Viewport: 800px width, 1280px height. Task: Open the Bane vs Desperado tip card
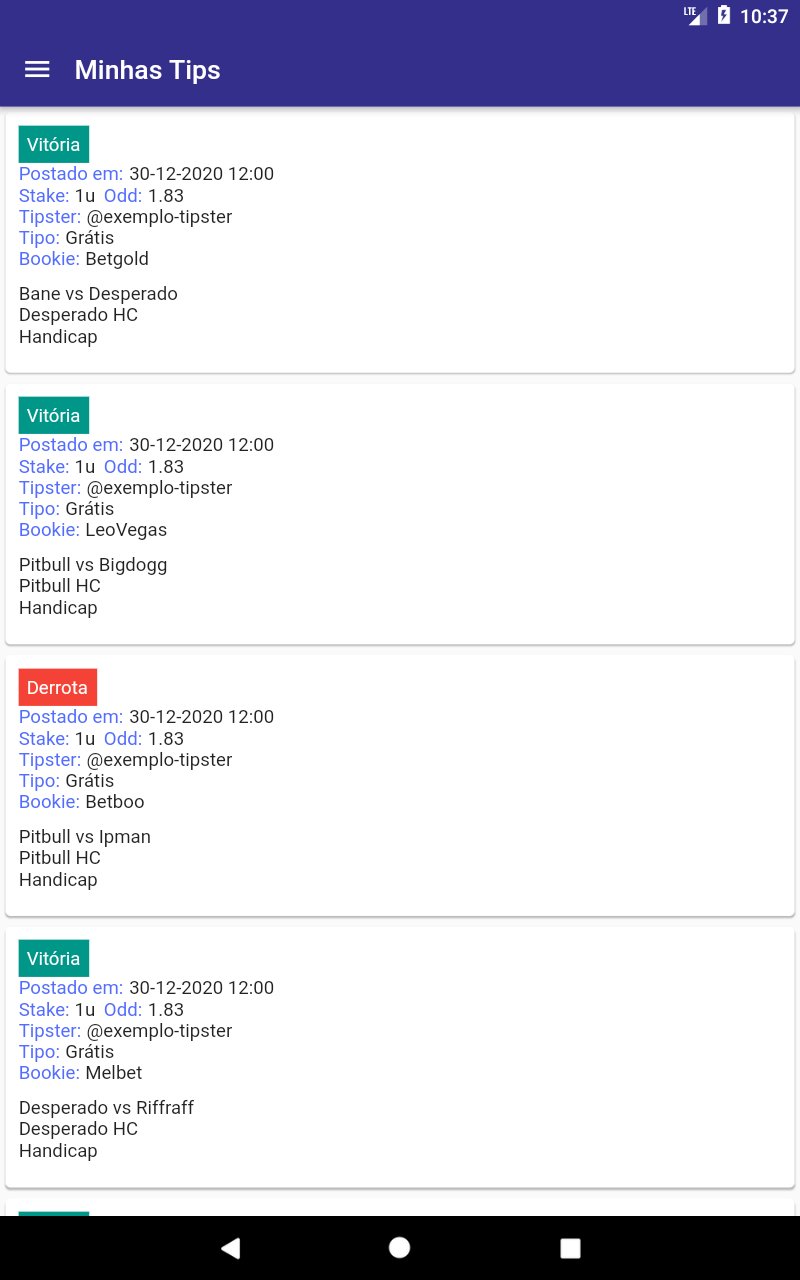pos(400,294)
